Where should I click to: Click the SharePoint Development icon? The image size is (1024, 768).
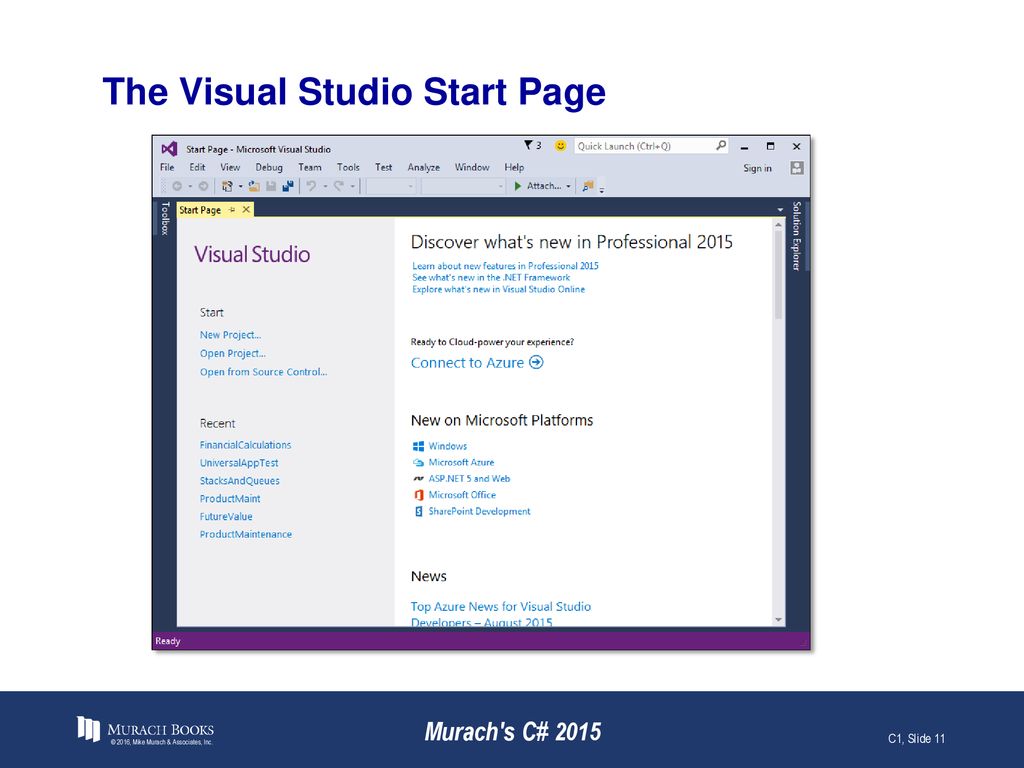point(419,511)
